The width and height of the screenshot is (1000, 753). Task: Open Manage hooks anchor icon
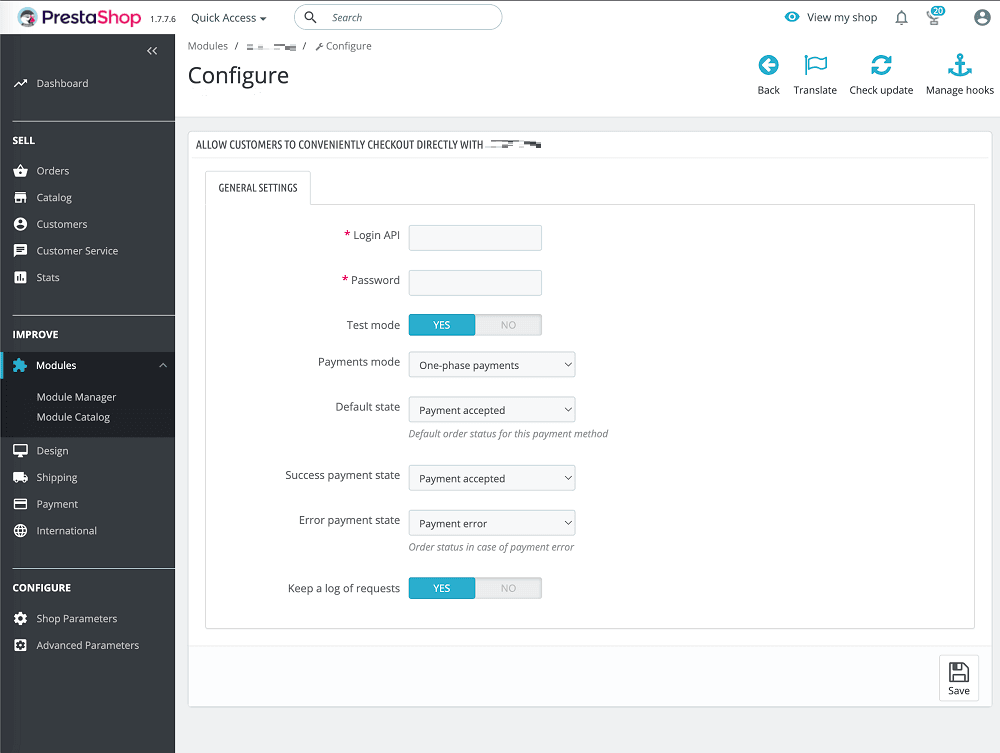[959, 65]
